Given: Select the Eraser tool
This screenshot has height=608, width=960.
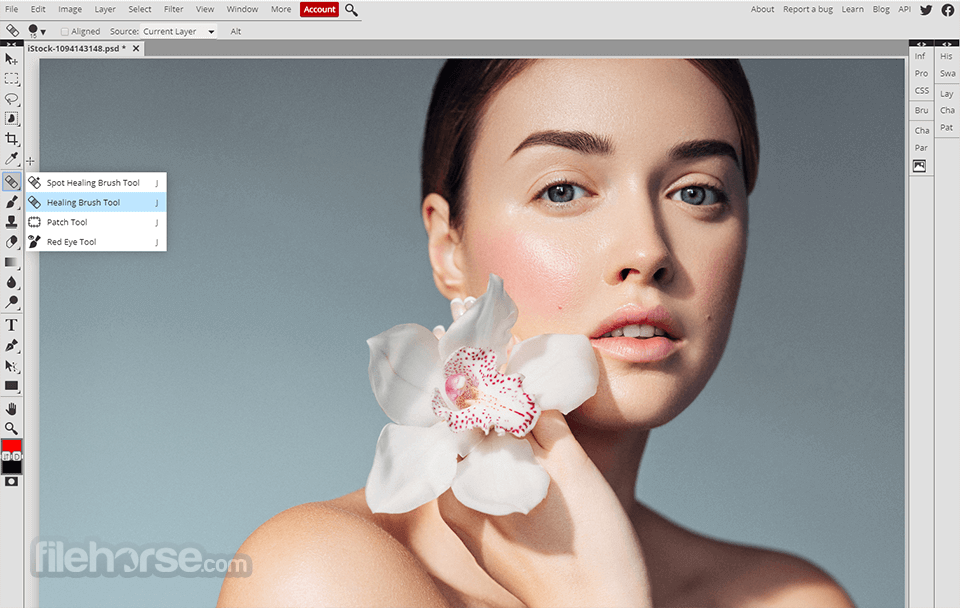Looking at the screenshot, I should pos(11,242).
